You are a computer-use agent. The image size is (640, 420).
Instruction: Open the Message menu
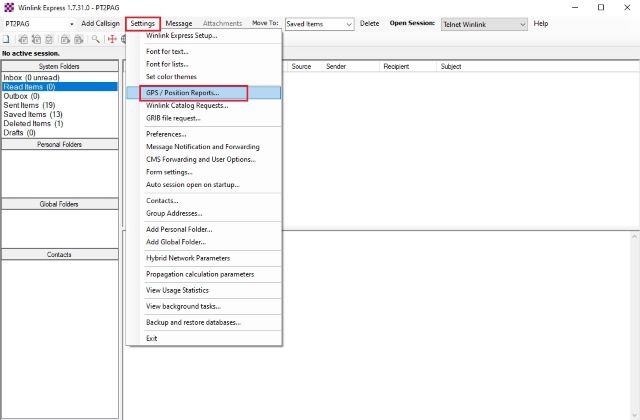pyautogui.click(x=179, y=23)
